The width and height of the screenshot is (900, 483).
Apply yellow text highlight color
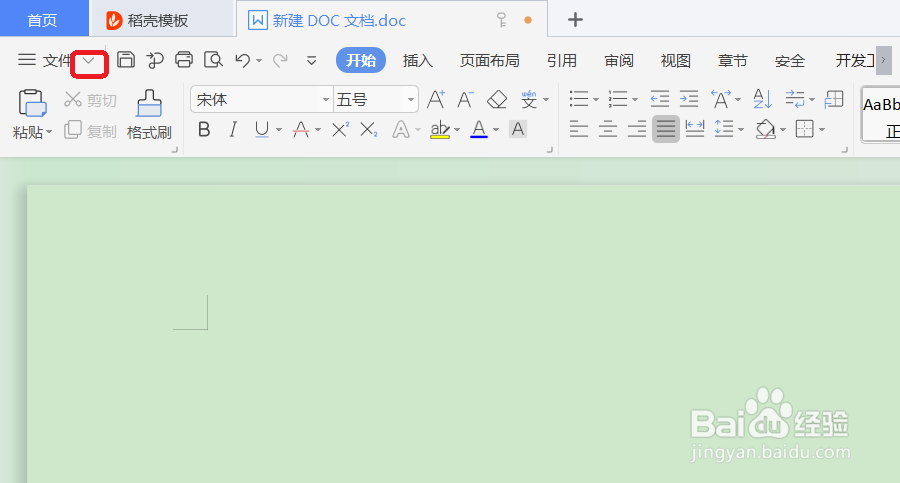point(440,130)
